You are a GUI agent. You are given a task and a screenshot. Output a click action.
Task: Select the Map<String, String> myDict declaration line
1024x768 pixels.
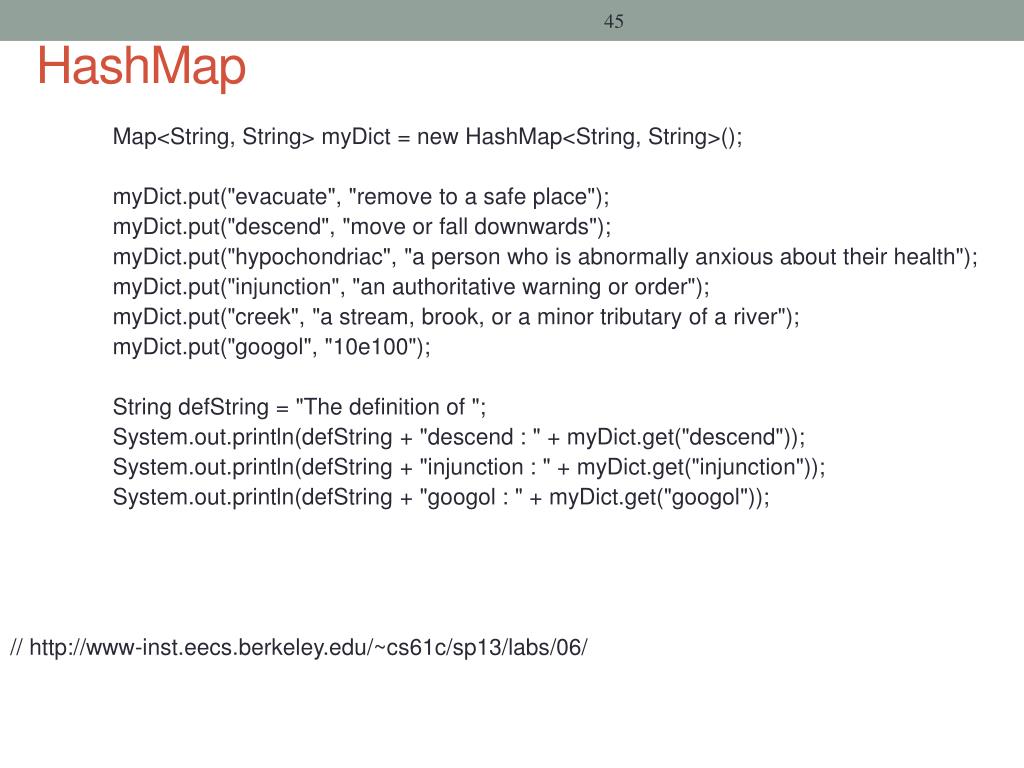(428, 137)
